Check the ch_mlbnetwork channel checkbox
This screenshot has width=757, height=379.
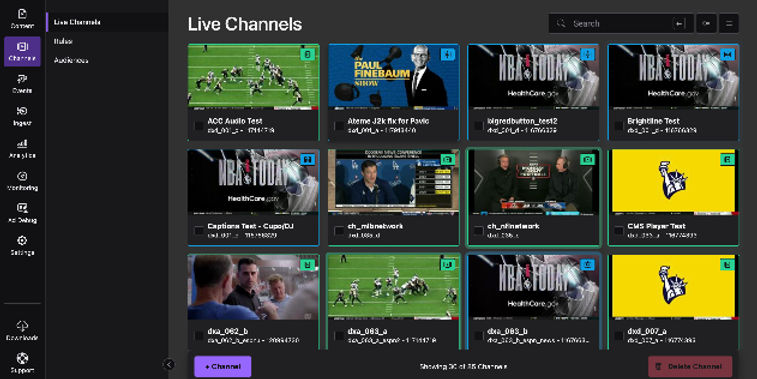(339, 231)
